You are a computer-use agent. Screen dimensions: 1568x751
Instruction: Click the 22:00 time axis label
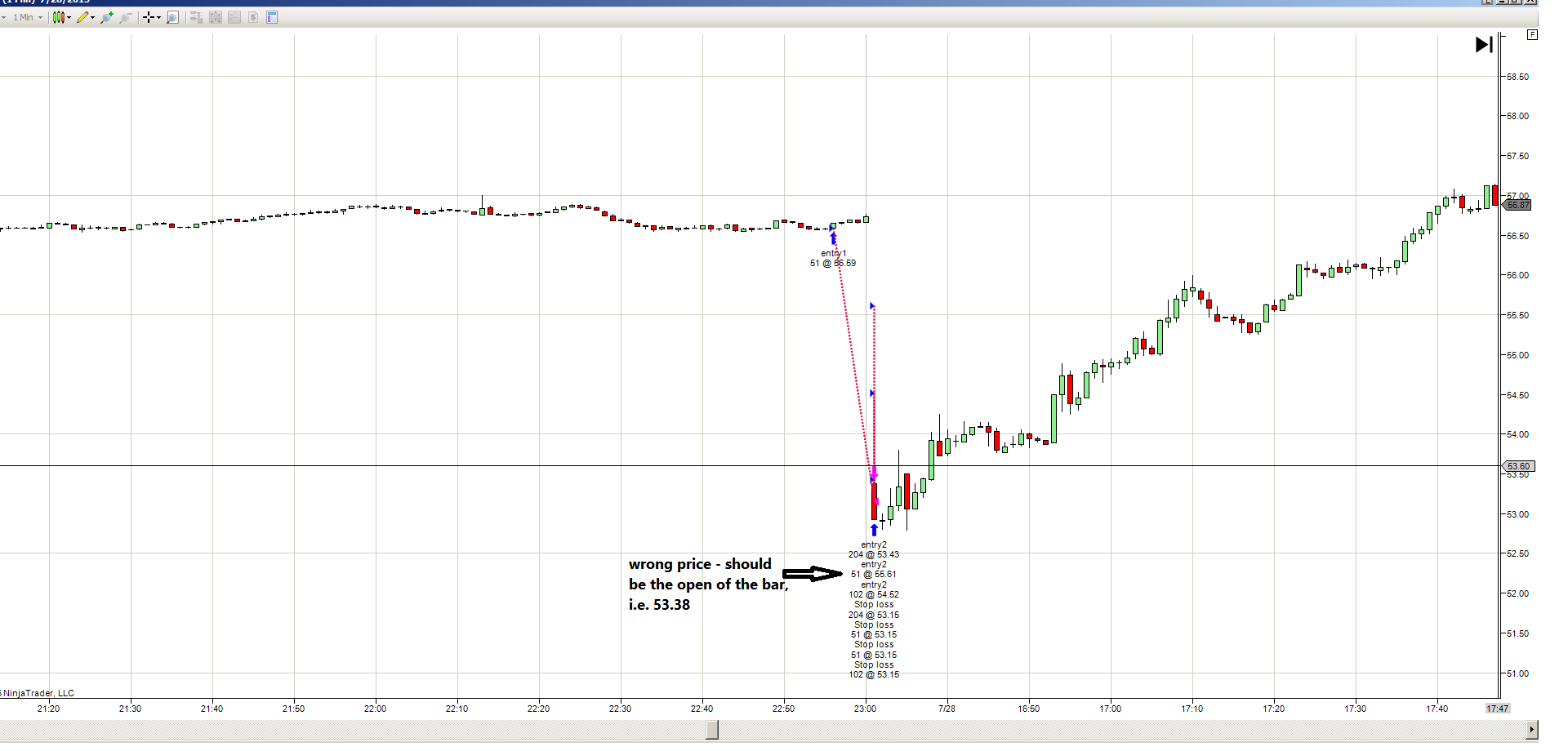376,709
